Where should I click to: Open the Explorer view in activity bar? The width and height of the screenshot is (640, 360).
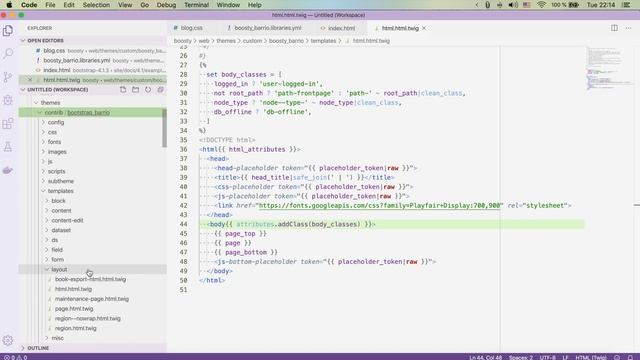point(8,31)
